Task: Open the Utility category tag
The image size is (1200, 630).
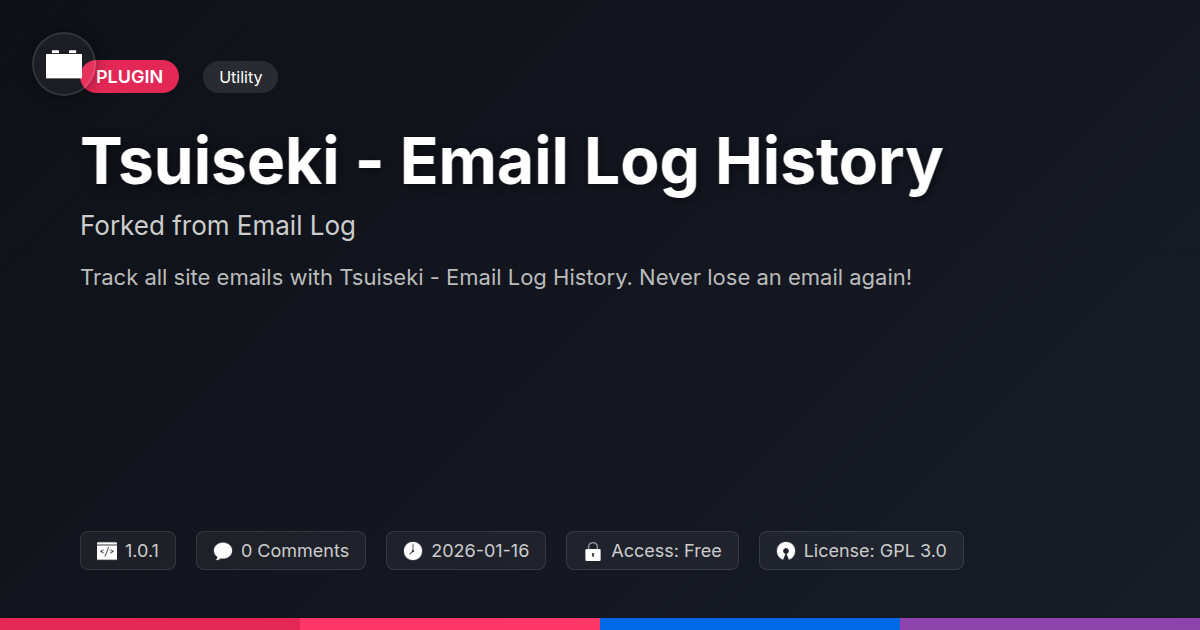Action: click(240, 77)
